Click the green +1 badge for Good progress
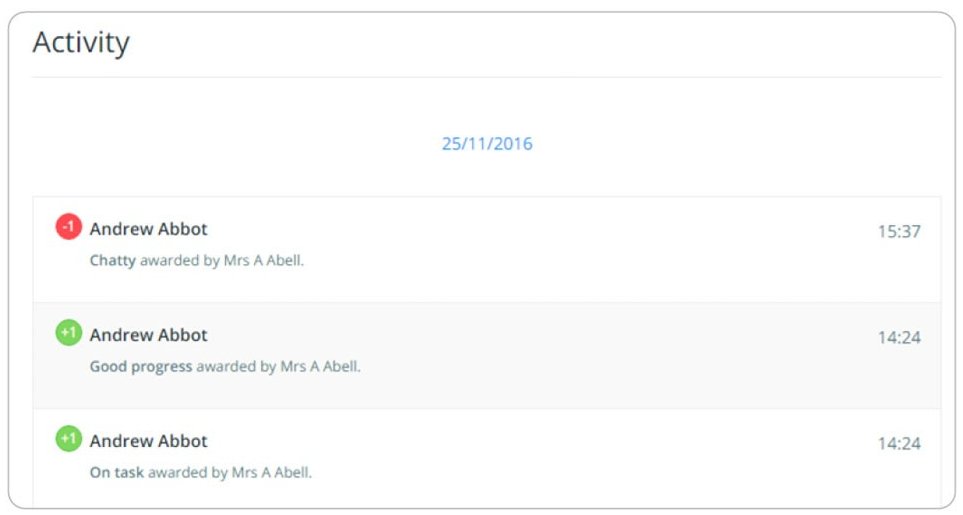The image size is (963, 515). click(x=69, y=333)
